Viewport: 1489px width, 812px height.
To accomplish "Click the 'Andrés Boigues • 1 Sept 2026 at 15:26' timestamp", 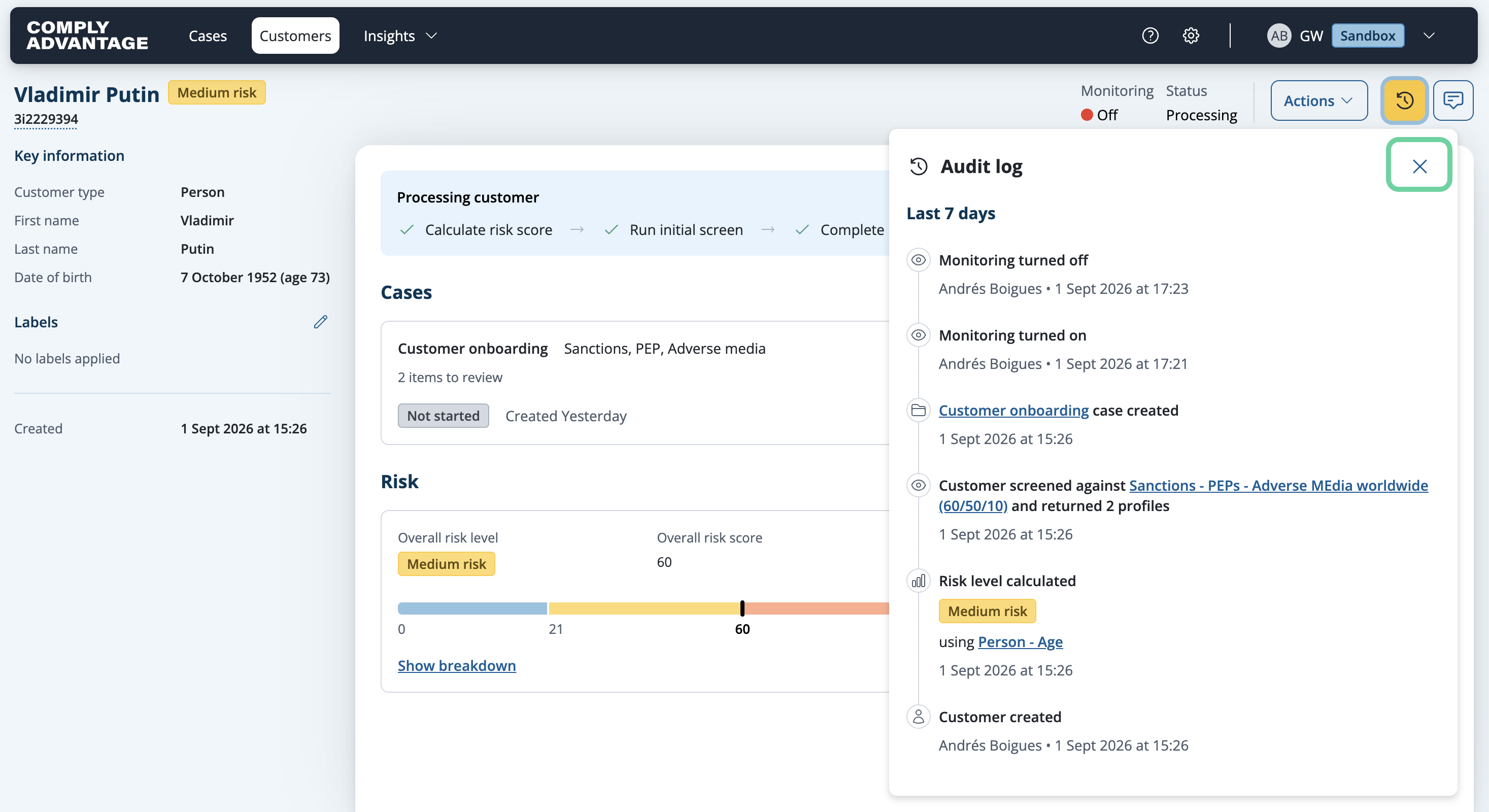I will (x=1063, y=746).
